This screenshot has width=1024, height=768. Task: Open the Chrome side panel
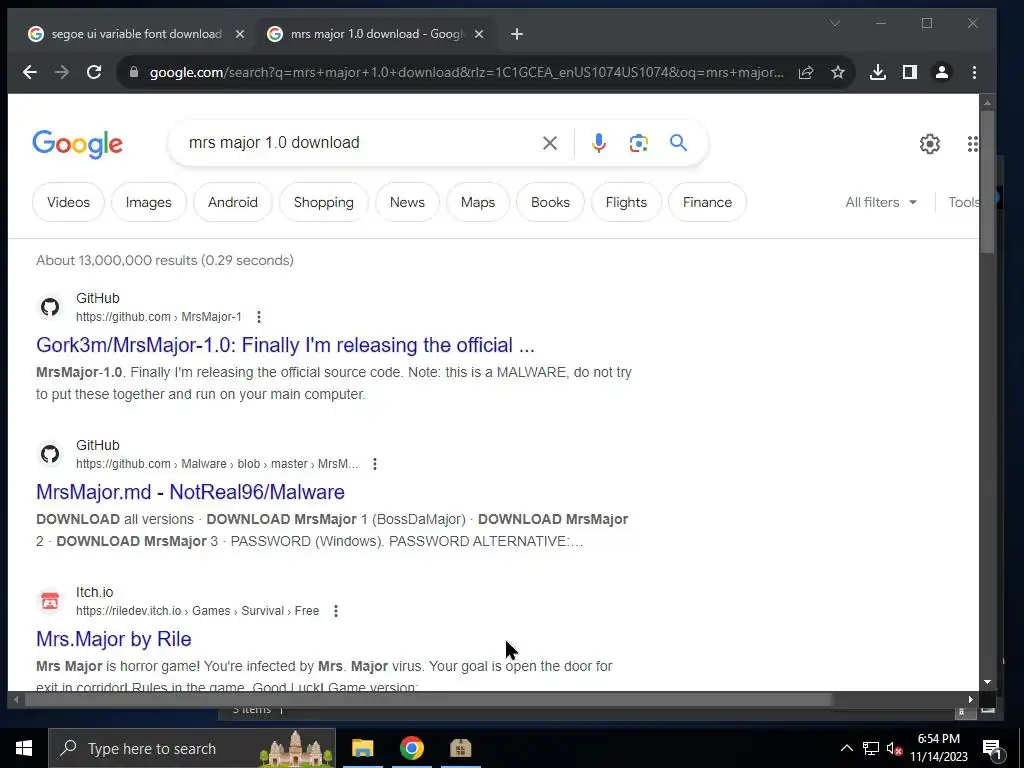pyautogui.click(x=910, y=72)
